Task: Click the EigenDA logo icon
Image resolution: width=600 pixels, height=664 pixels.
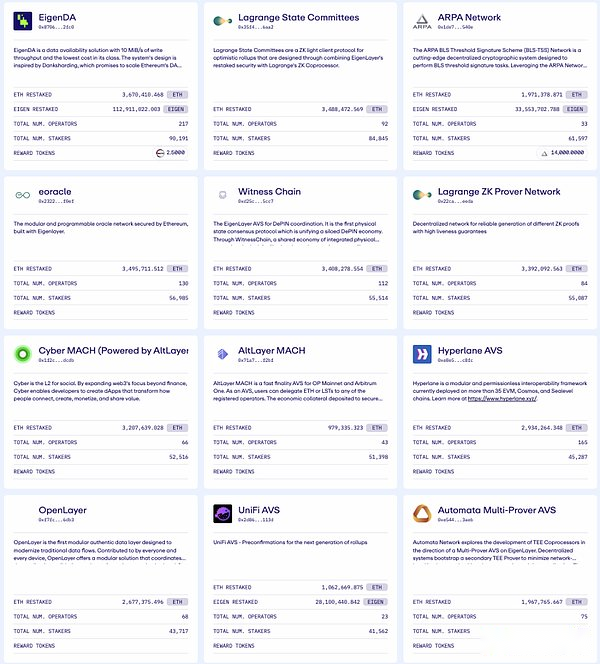Action: 21,22
